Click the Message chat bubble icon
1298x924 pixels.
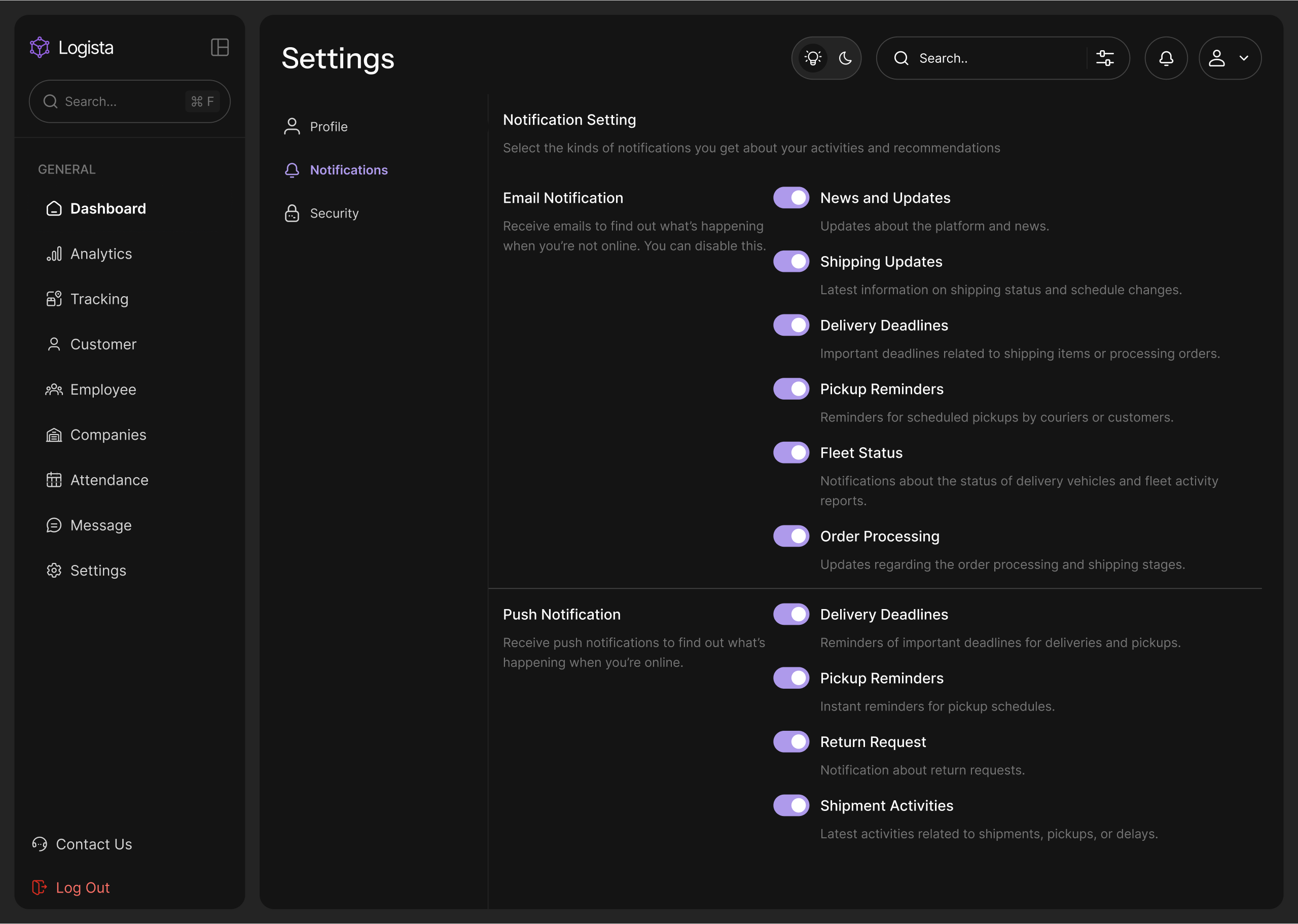click(54, 525)
